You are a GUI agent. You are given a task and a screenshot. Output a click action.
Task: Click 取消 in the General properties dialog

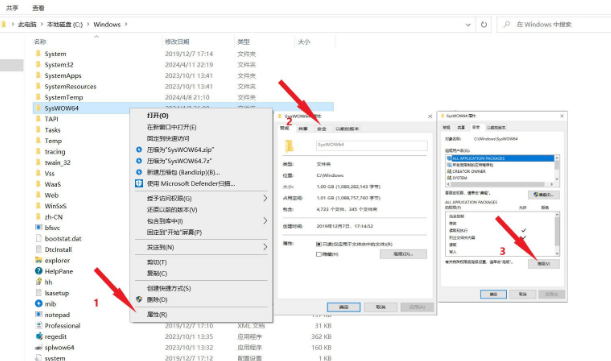(x=381, y=307)
